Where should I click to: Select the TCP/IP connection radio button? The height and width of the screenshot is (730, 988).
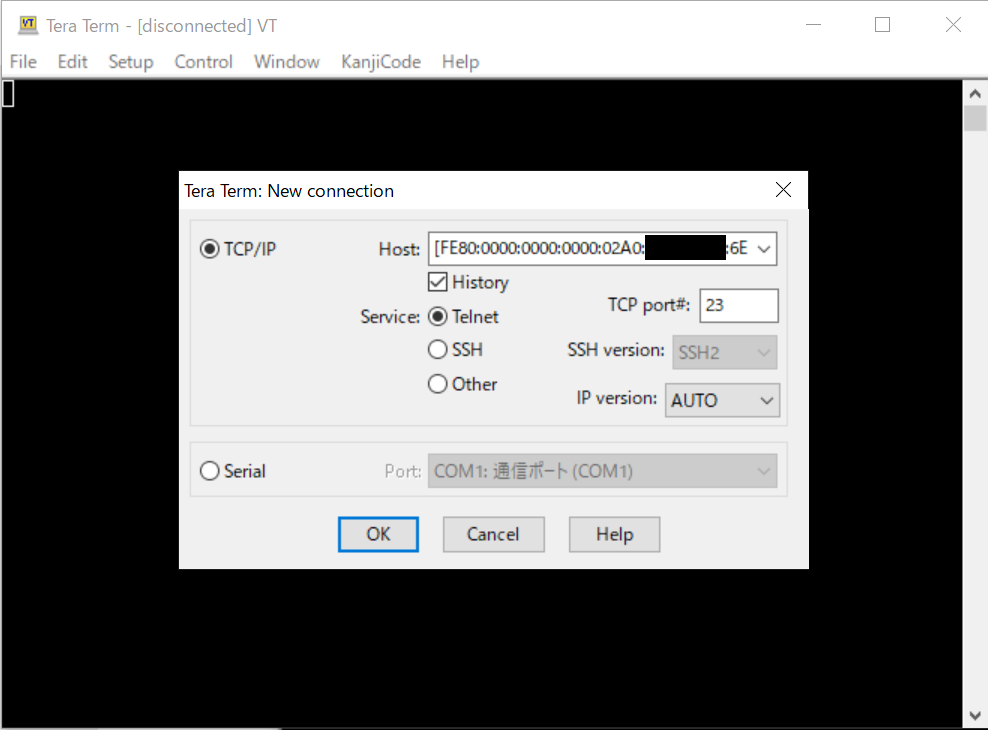(x=210, y=249)
